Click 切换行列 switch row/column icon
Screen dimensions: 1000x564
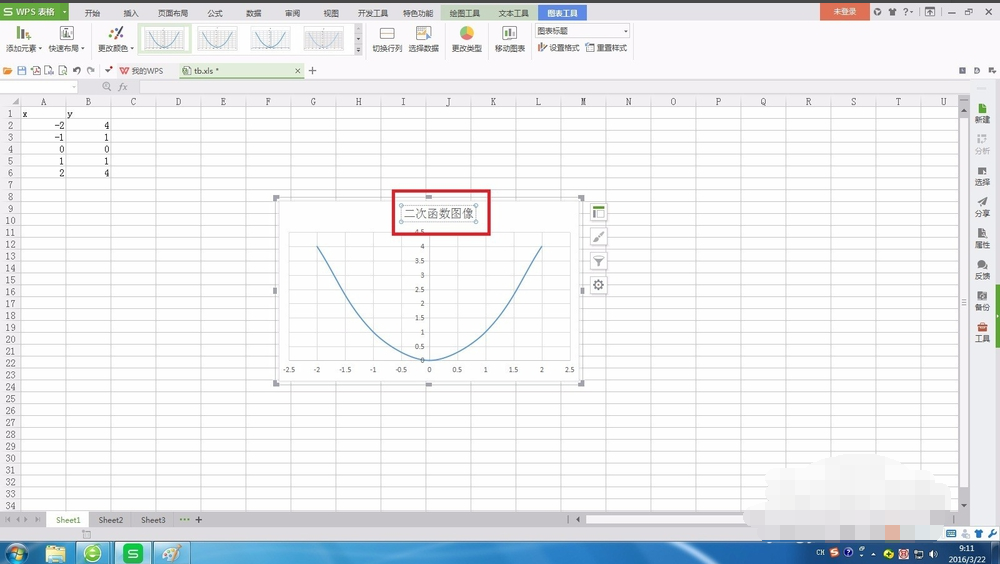(387, 39)
